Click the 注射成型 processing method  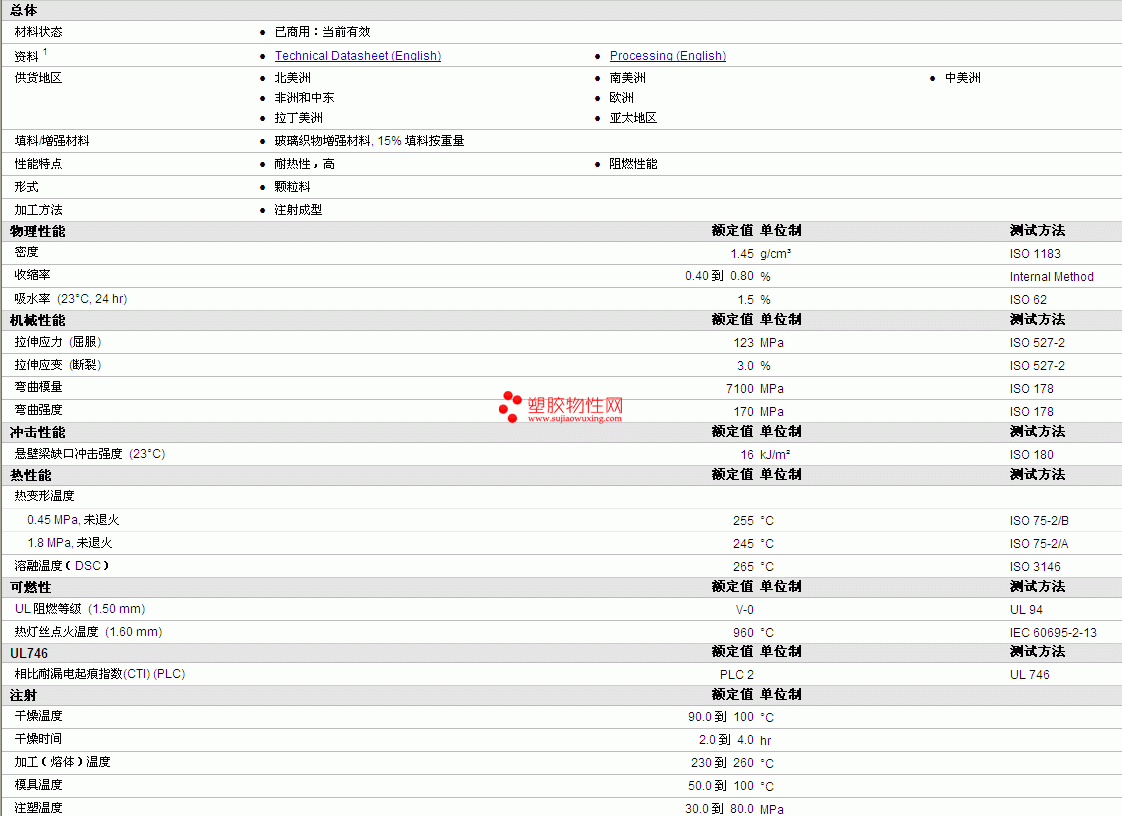coord(298,210)
